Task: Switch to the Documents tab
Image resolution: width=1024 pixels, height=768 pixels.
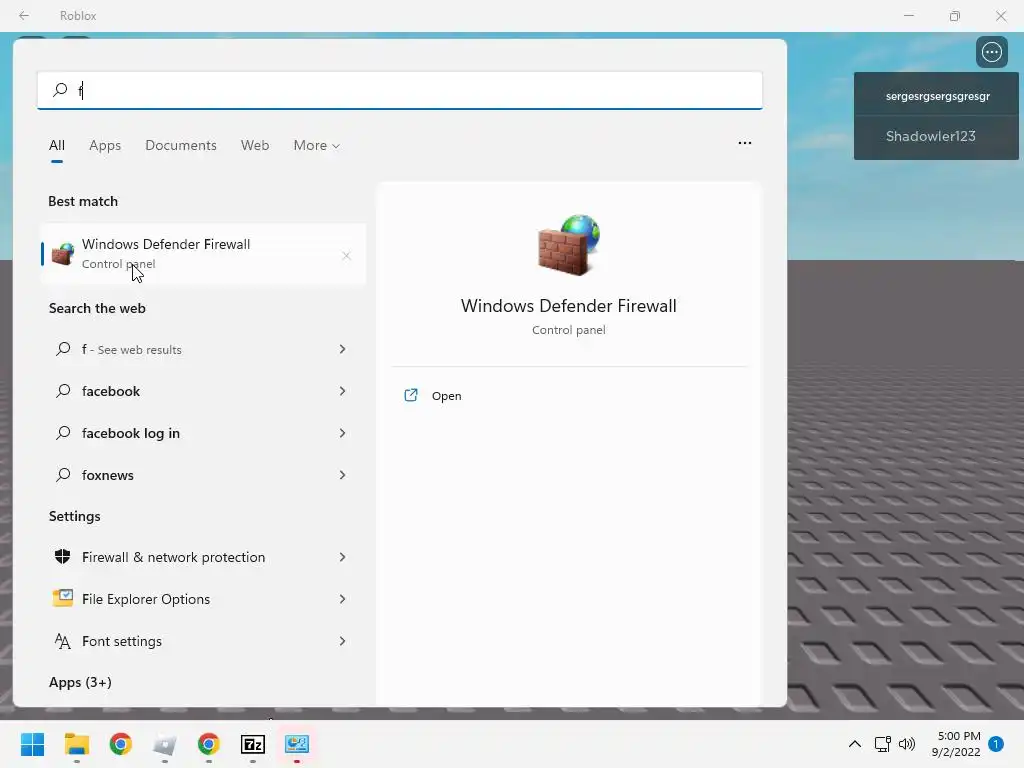Action: point(181,145)
